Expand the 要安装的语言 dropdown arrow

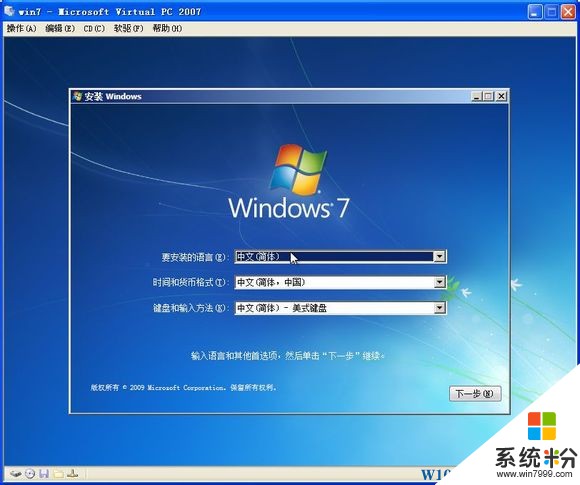click(439, 256)
